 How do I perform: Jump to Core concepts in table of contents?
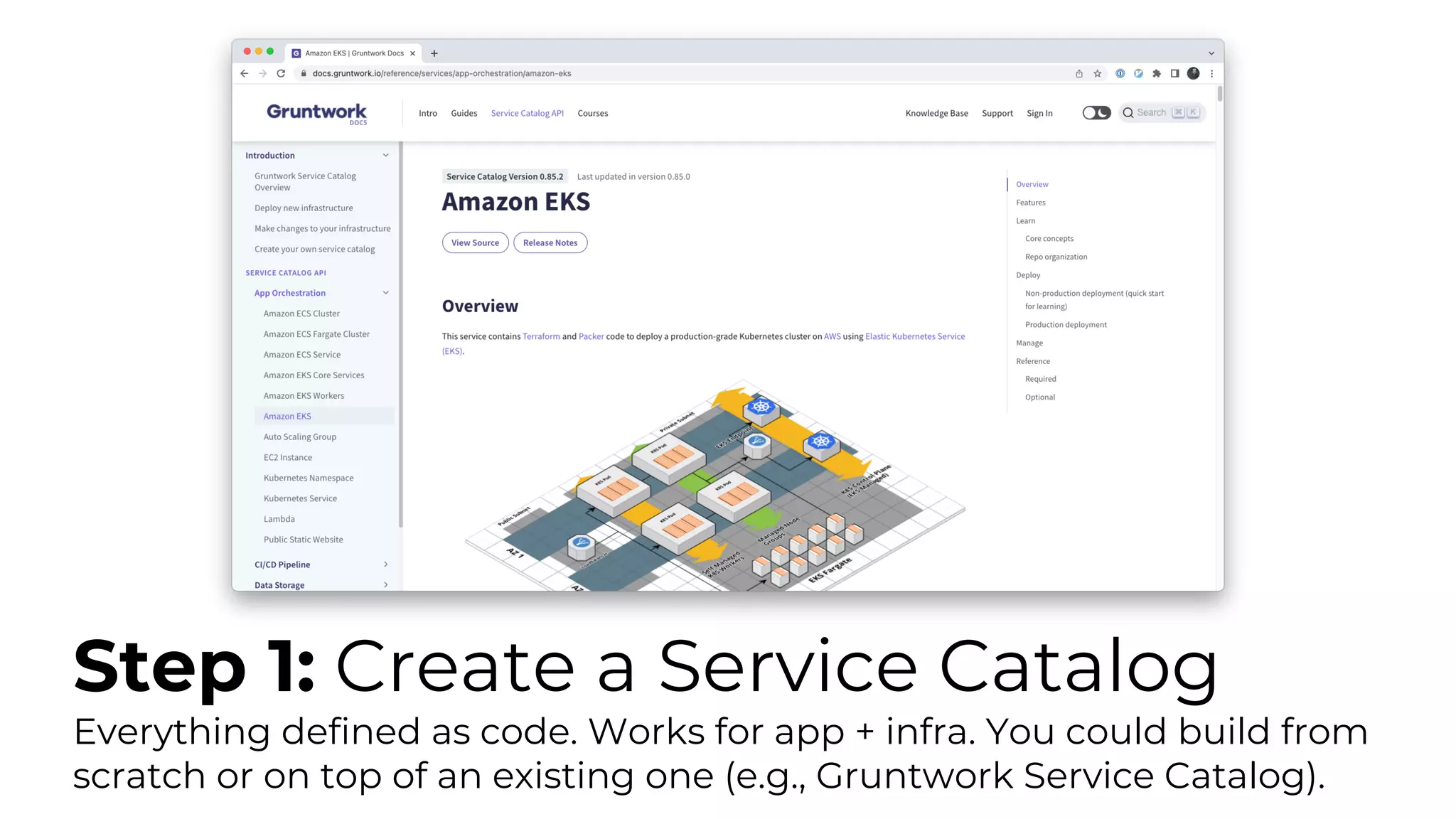(x=1049, y=239)
